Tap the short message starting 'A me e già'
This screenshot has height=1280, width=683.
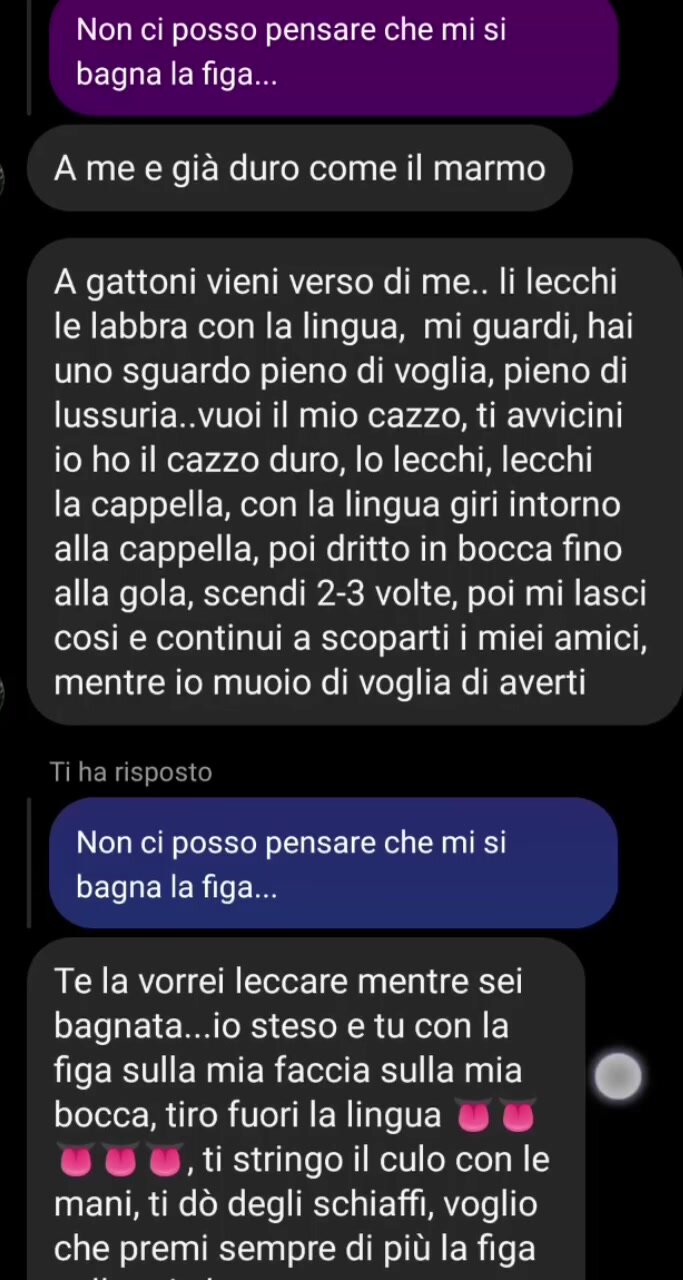click(299, 168)
